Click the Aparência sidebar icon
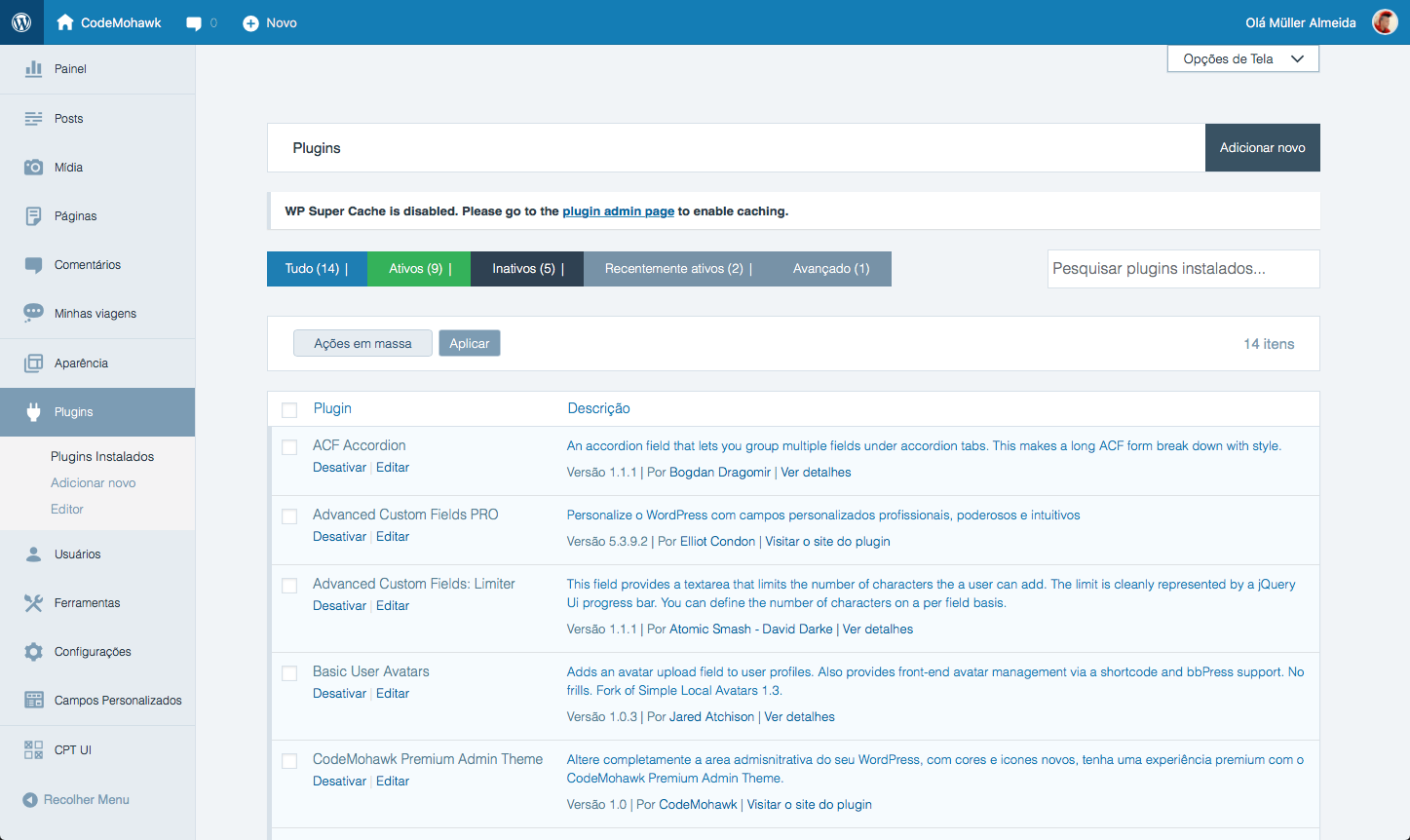The height and width of the screenshot is (840, 1410). point(33,363)
